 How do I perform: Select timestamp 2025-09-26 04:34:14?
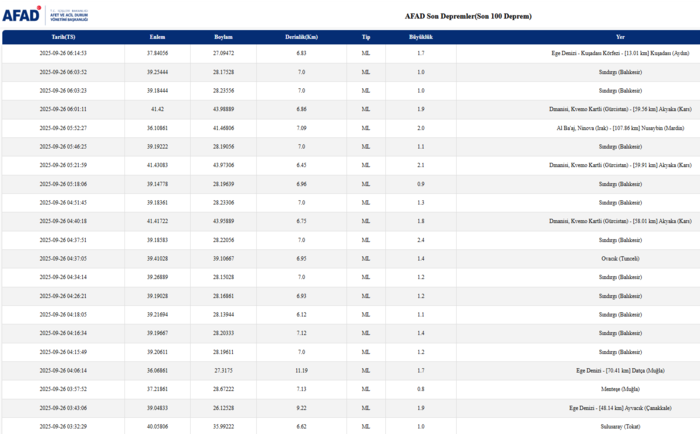(63, 277)
